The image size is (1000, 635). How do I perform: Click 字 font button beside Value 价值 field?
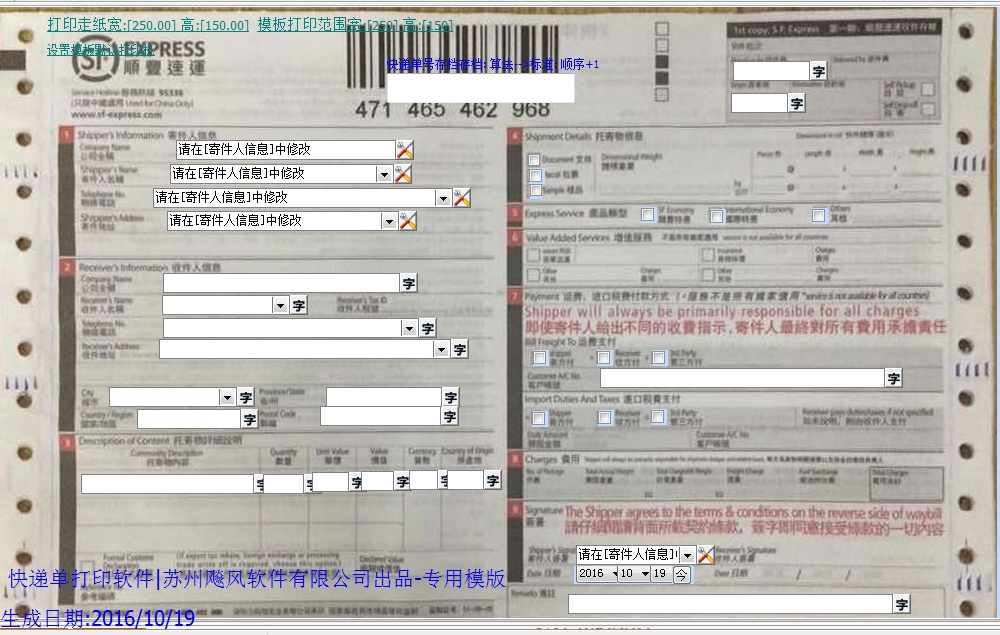point(402,481)
